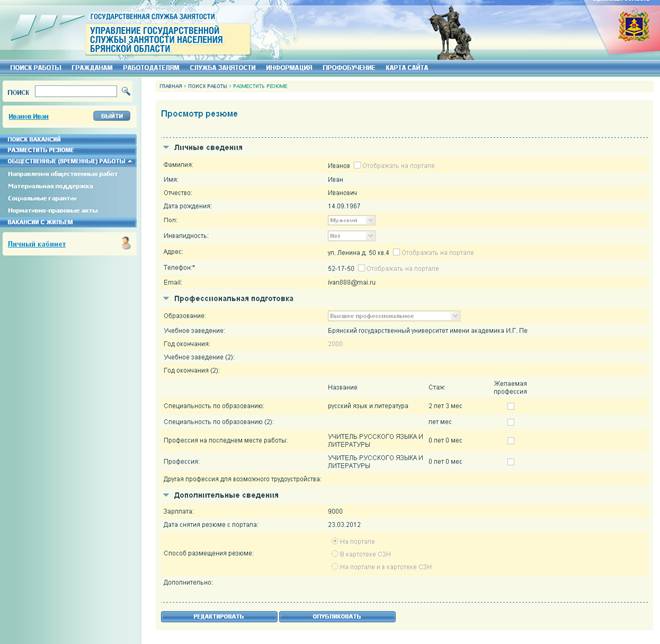Collapse the Дополнительные сведения section
Viewport: 660px width, 644px height.
[166, 495]
